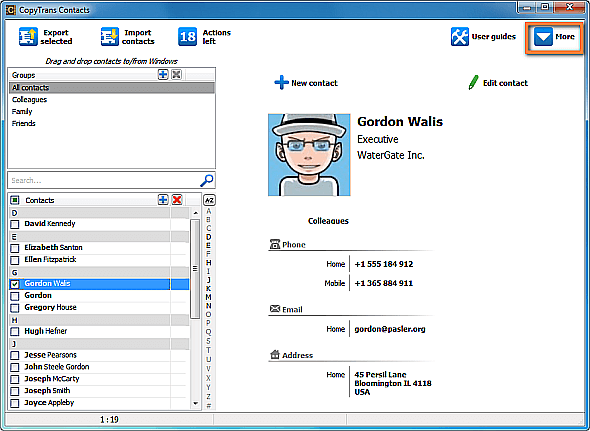
Task: Open the More dropdown menu
Action: pos(554,37)
